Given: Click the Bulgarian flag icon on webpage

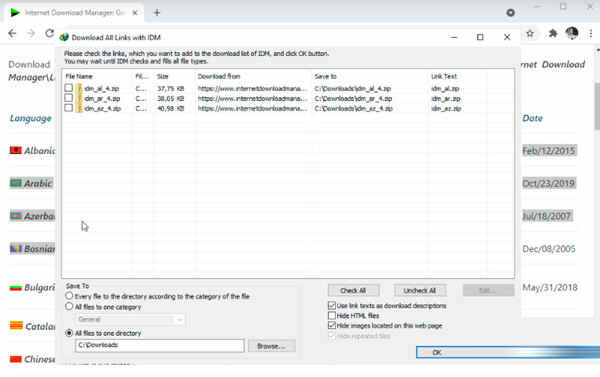Looking at the screenshot, I should pyautogui.click(x=15, y=287).
